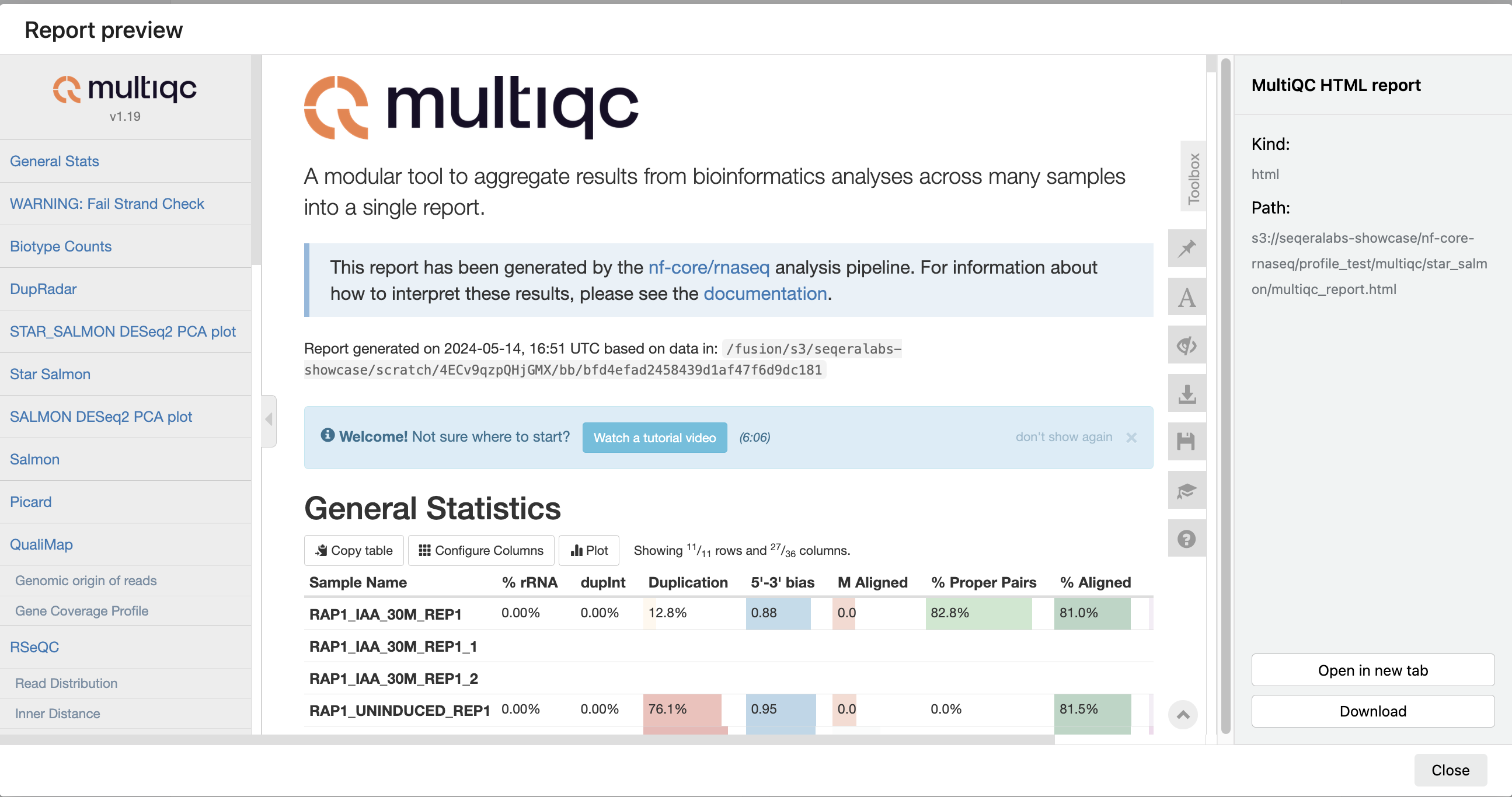Open the export plots download tool
The image size is (1512, 797).
tap(1187, 393)
